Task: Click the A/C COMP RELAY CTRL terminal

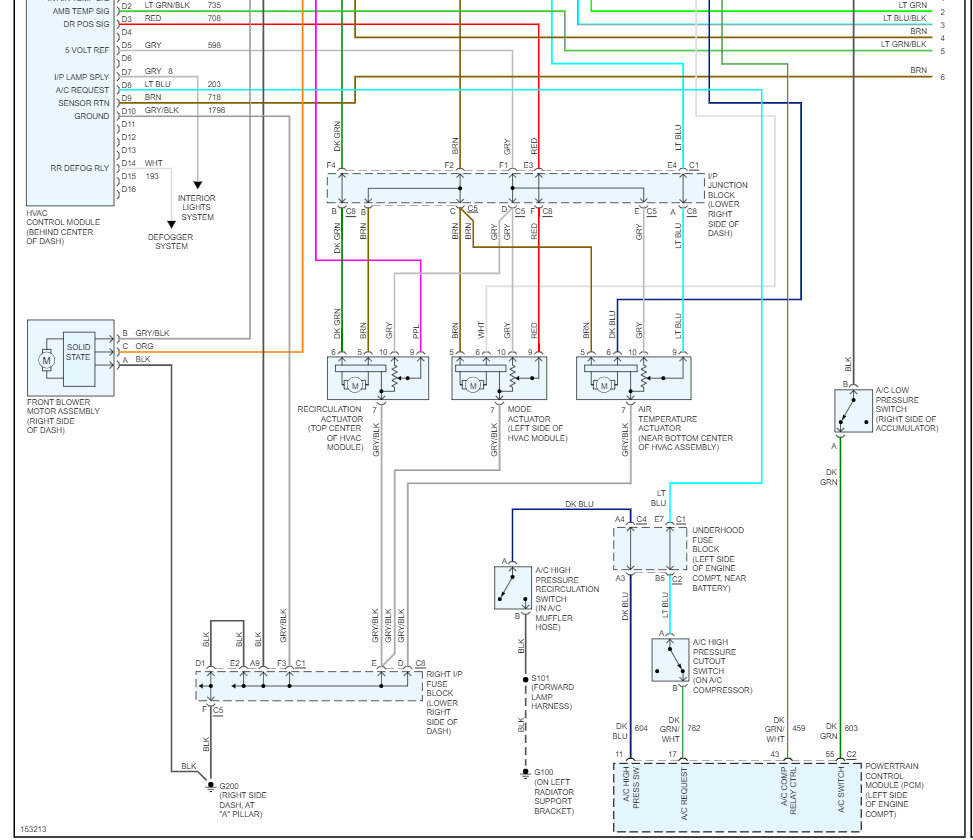Action: click(789, 792)
